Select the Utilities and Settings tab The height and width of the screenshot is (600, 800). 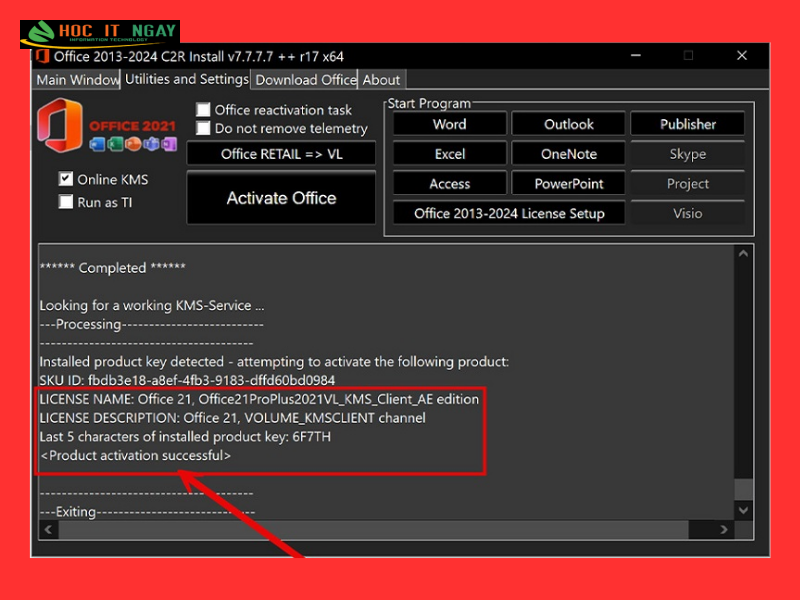point(186,79)
